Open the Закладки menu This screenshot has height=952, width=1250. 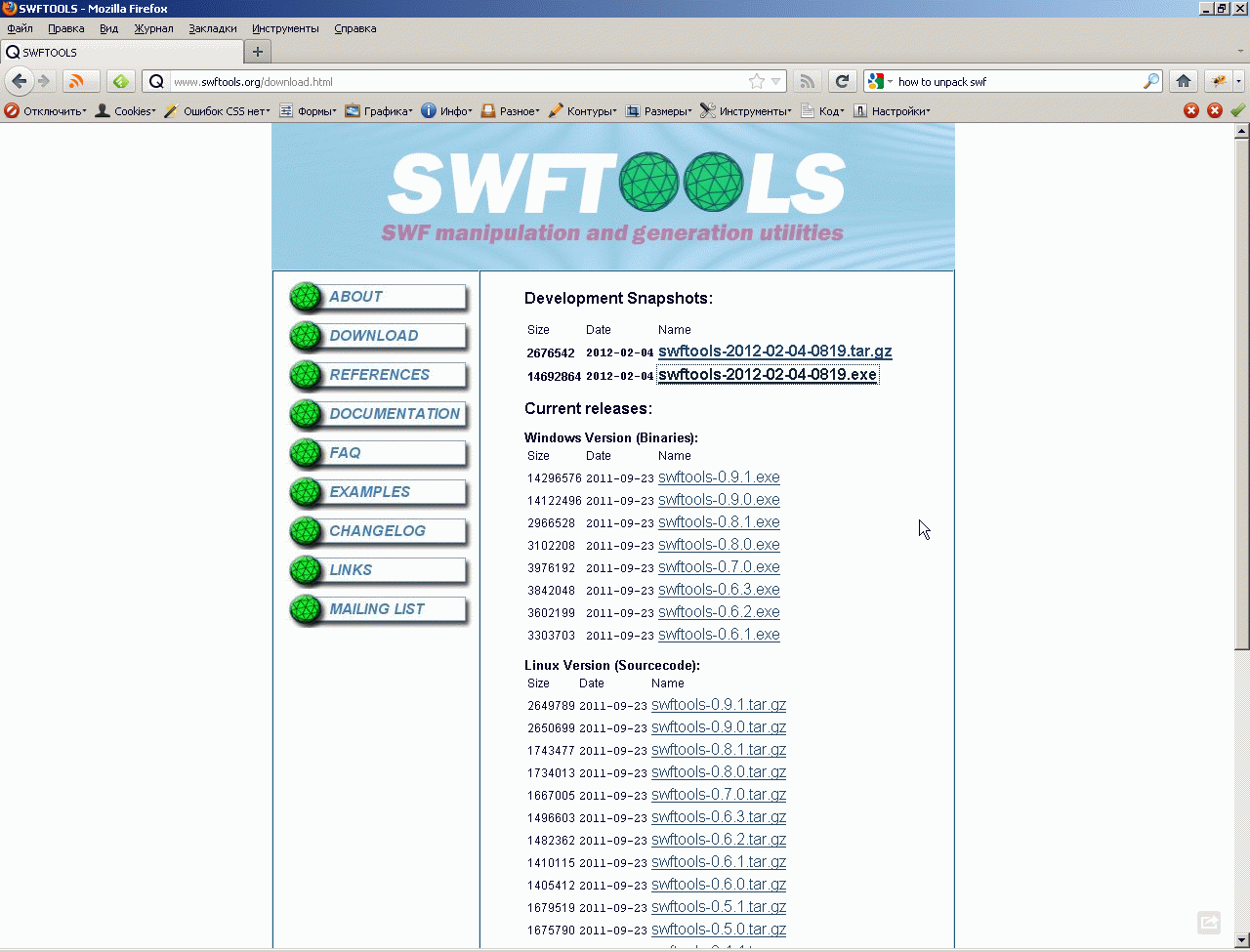213,28
